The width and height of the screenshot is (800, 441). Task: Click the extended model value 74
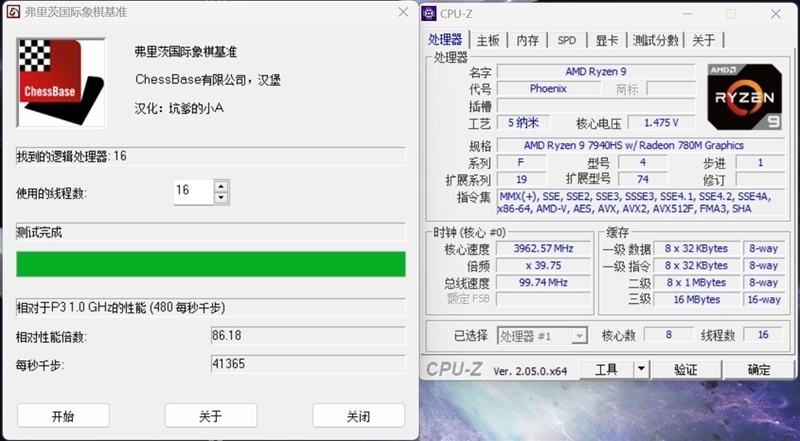click(643, 179)
